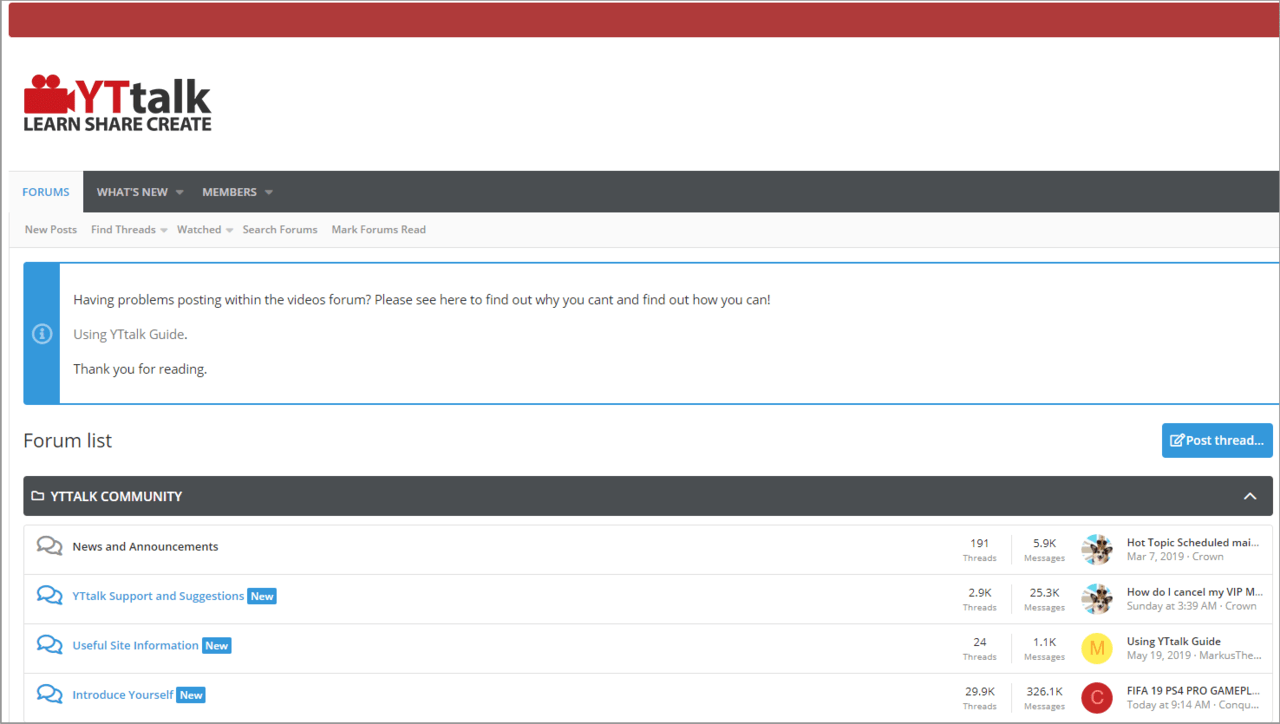Switch to the Forums tab
This screenshot has width=1280, height=724.
[46, 192]
